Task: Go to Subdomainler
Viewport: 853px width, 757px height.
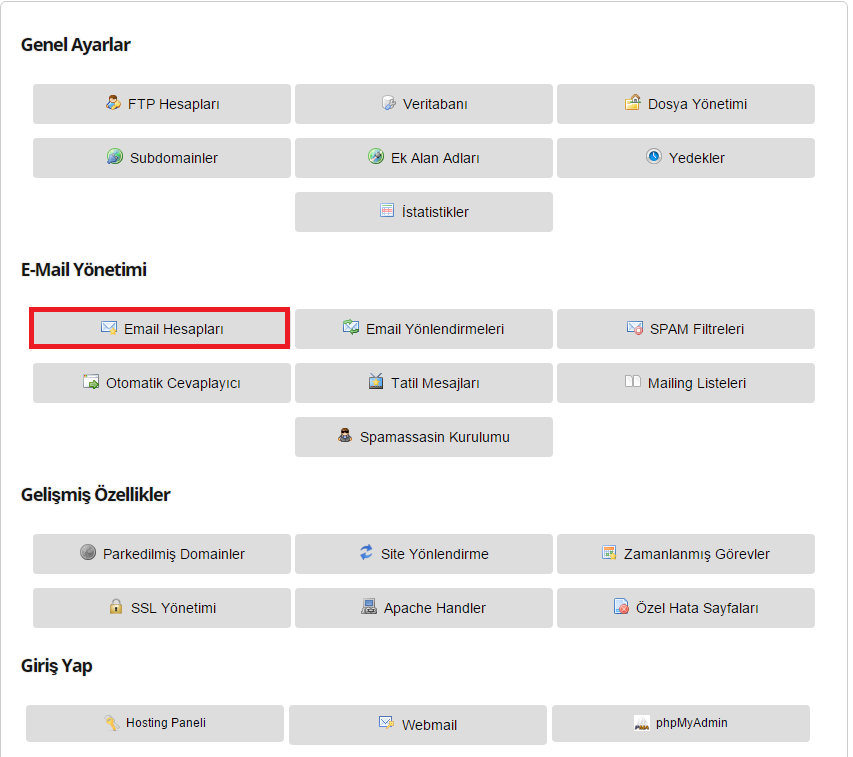Action: click(162, 158)
